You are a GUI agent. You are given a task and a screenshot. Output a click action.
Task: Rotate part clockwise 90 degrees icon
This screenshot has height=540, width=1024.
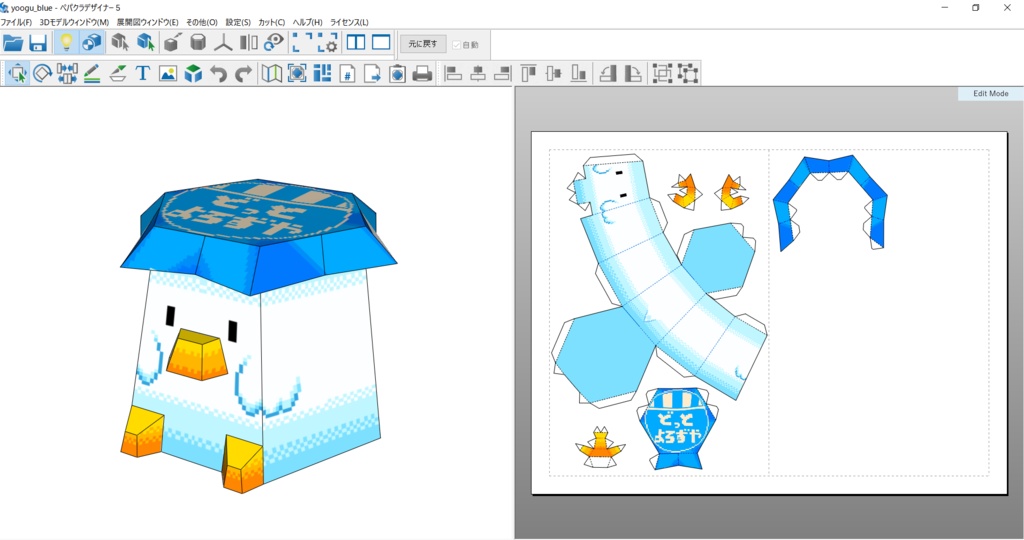(x=633, y=73)
